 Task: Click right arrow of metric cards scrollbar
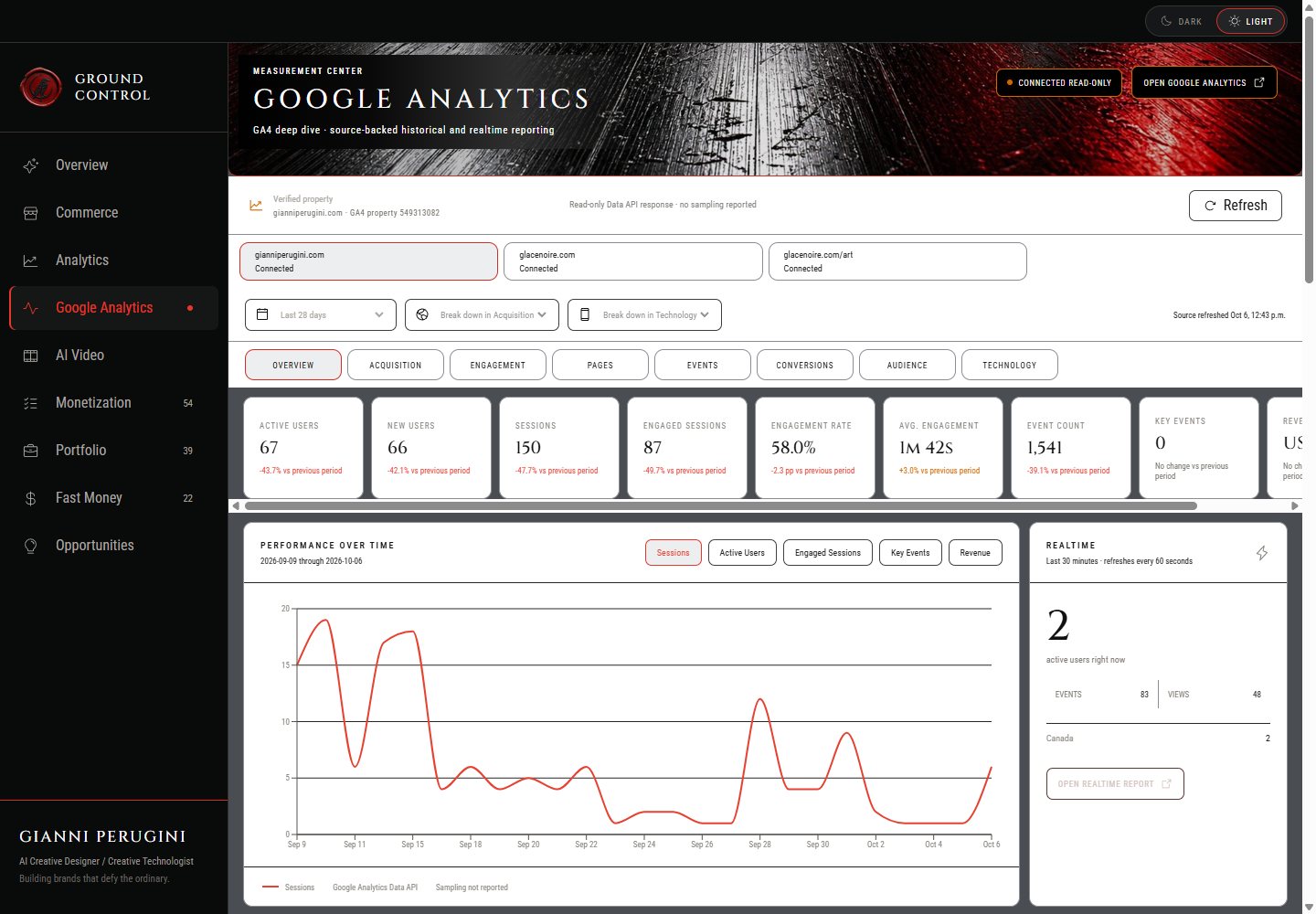tap(1294, 505)
